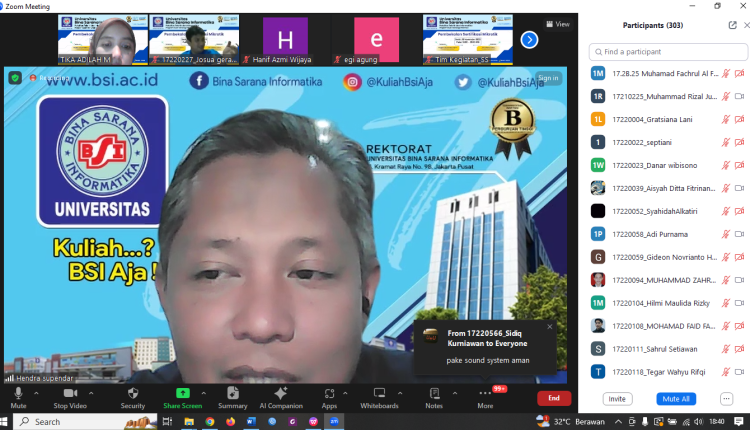Click the Zoom icon in taskbar
Image resolution: width=750 pixels, height=430 pixels.
click(x=334, y=421)
